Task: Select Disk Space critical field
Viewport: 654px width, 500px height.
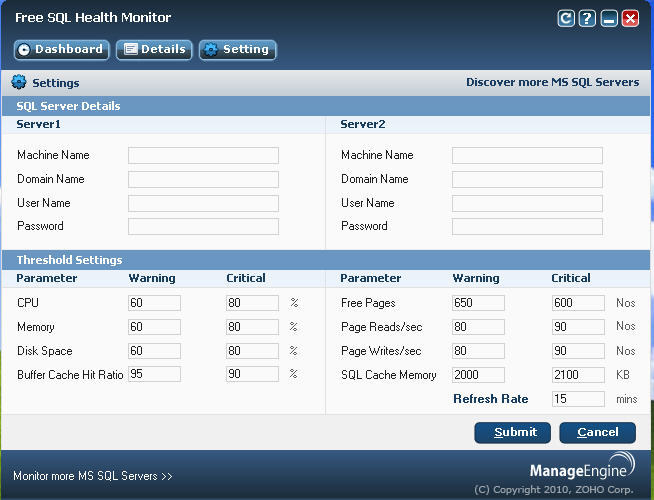Action: tap(252, 351)
